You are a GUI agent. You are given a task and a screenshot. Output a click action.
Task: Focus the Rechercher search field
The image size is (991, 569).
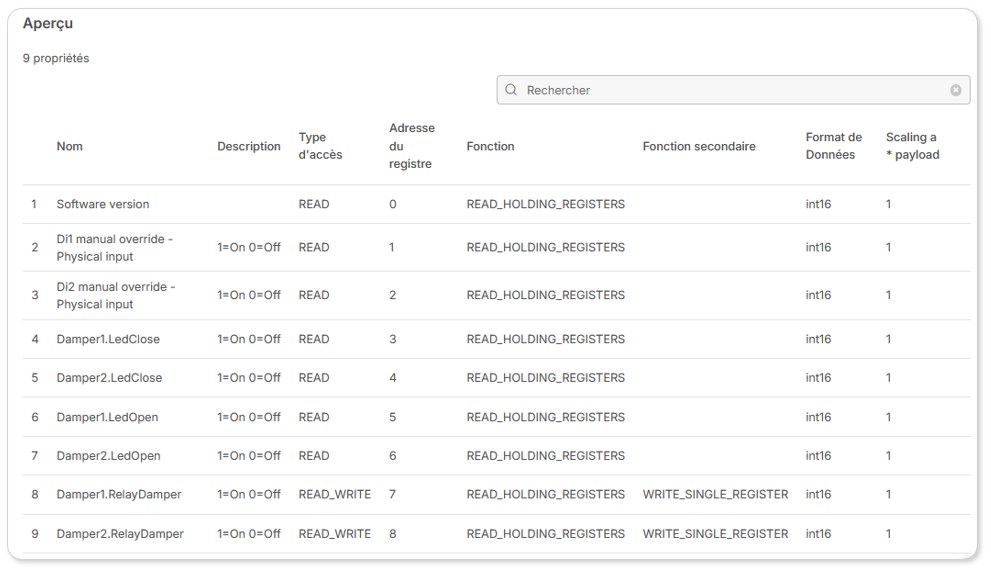pyautogui.click(x=733, y=90)
